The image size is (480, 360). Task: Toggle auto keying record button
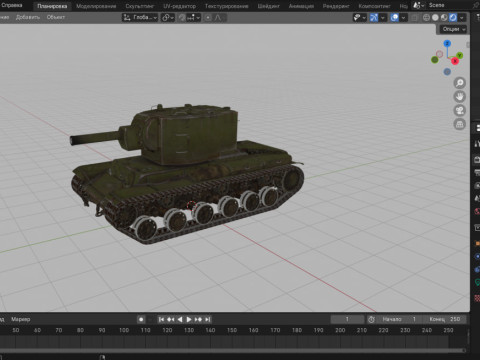point(141,319)
